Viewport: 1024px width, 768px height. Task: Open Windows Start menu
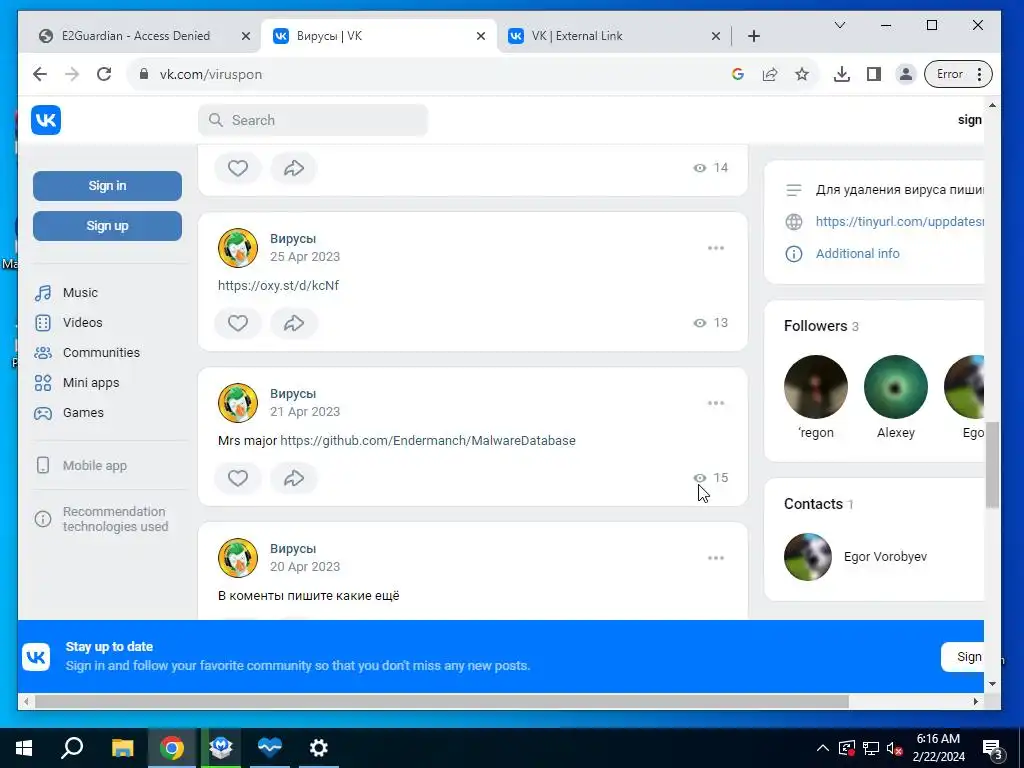24,748
